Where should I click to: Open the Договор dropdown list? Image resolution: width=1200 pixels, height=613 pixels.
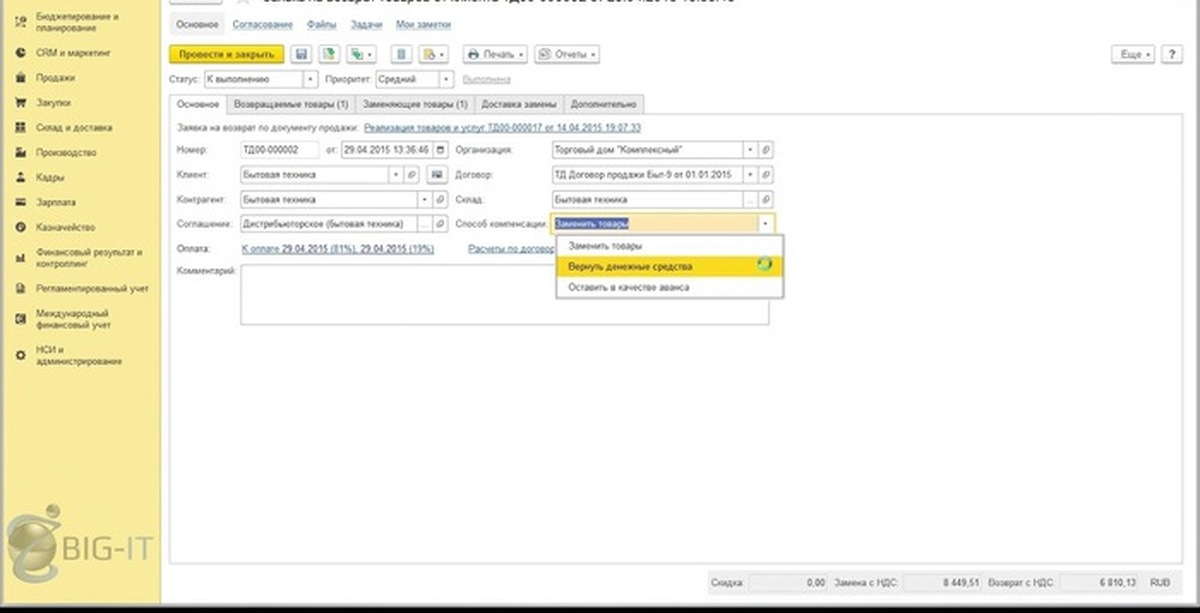750,175
